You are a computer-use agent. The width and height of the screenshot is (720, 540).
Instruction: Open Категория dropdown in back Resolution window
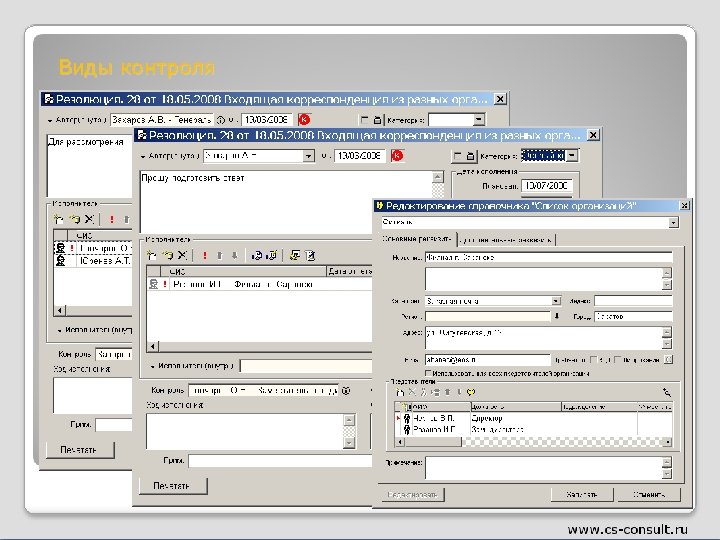click(x=478, y=120)
